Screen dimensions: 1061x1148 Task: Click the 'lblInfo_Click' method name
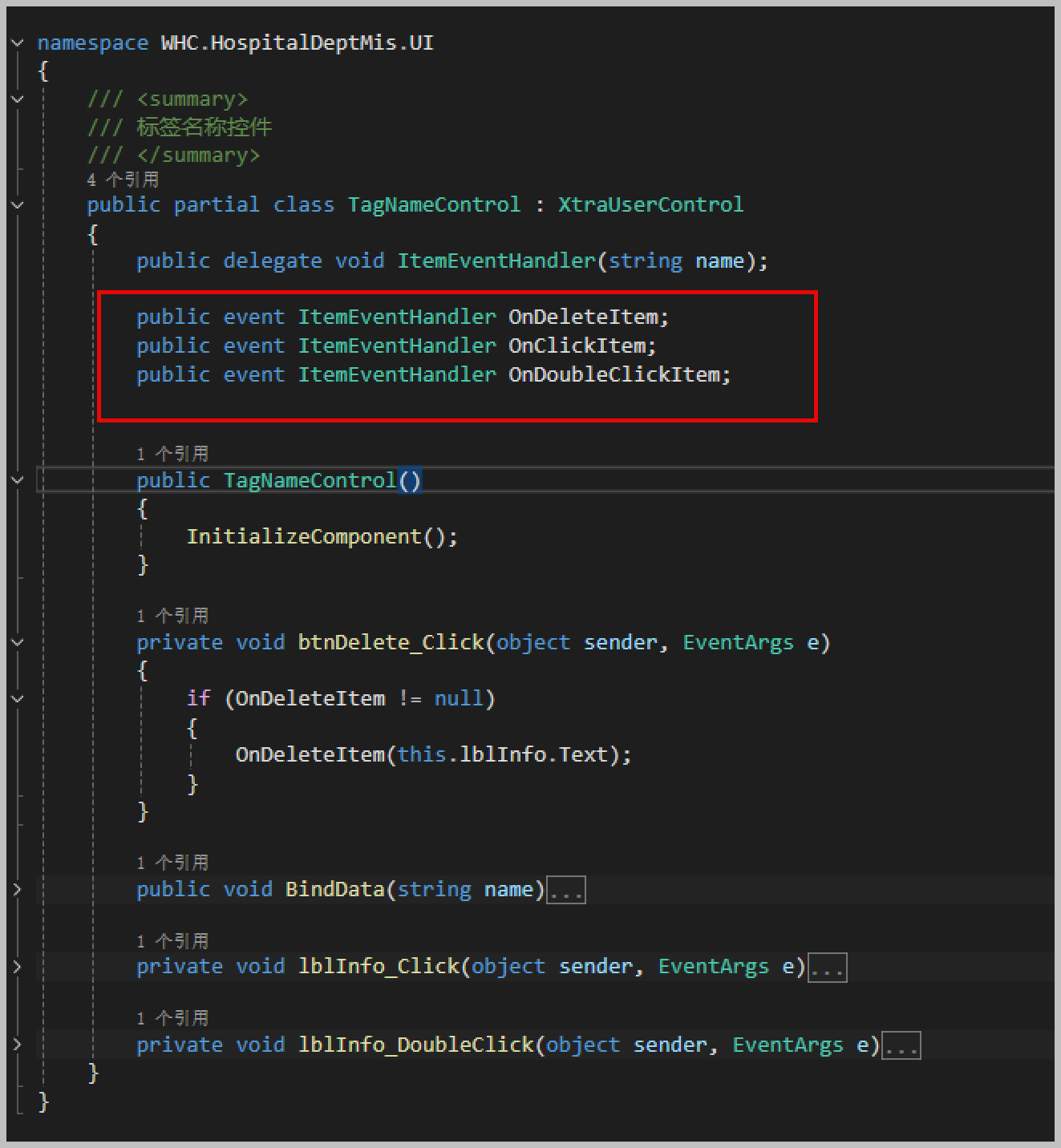click(379, 967)
